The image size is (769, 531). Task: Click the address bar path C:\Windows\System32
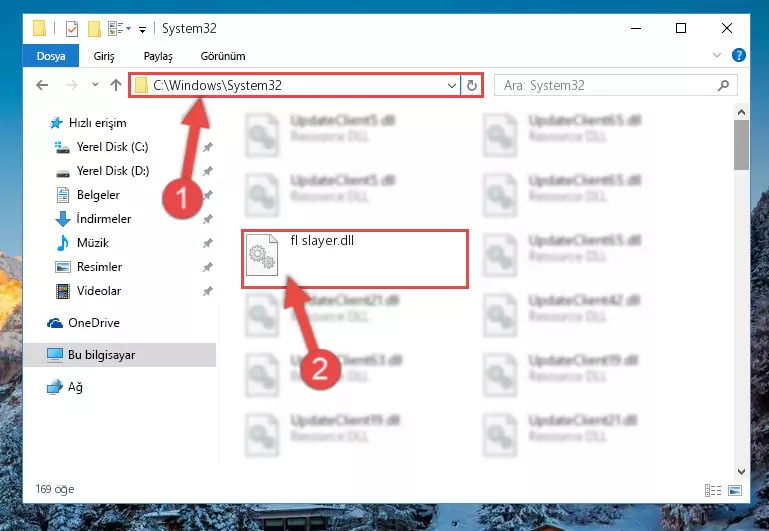[217, 85]
